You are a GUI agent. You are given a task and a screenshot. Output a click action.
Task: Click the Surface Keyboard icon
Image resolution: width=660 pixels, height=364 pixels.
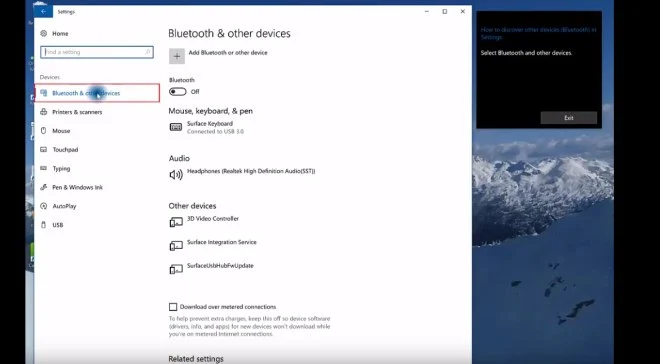[x=176, y=127]
